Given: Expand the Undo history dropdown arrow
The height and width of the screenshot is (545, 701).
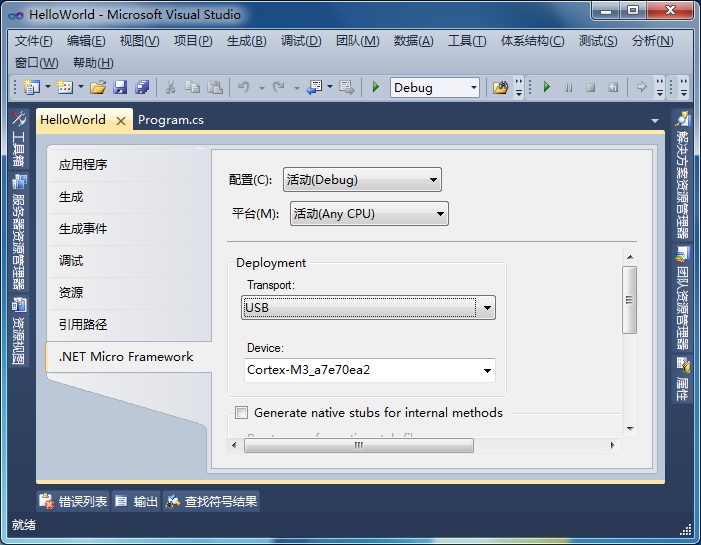Looking at the screenshot, I should (262, 88).
